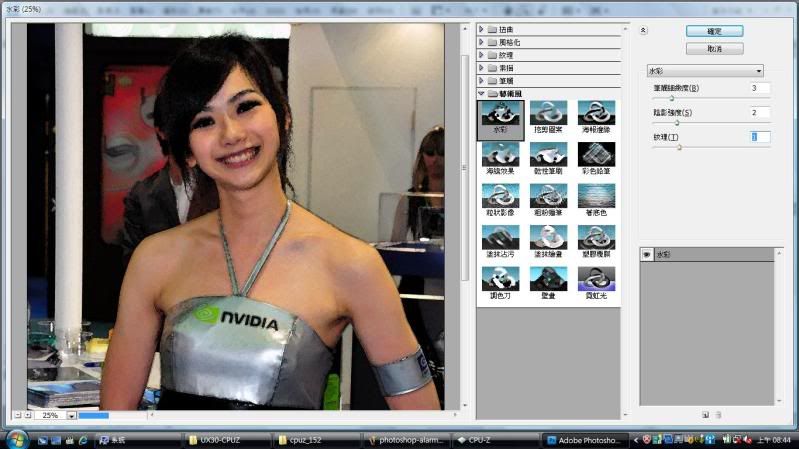Toggle the eye icon of 水彩 effect layer
The image size is (799, 449).
[x=647, y=254]
